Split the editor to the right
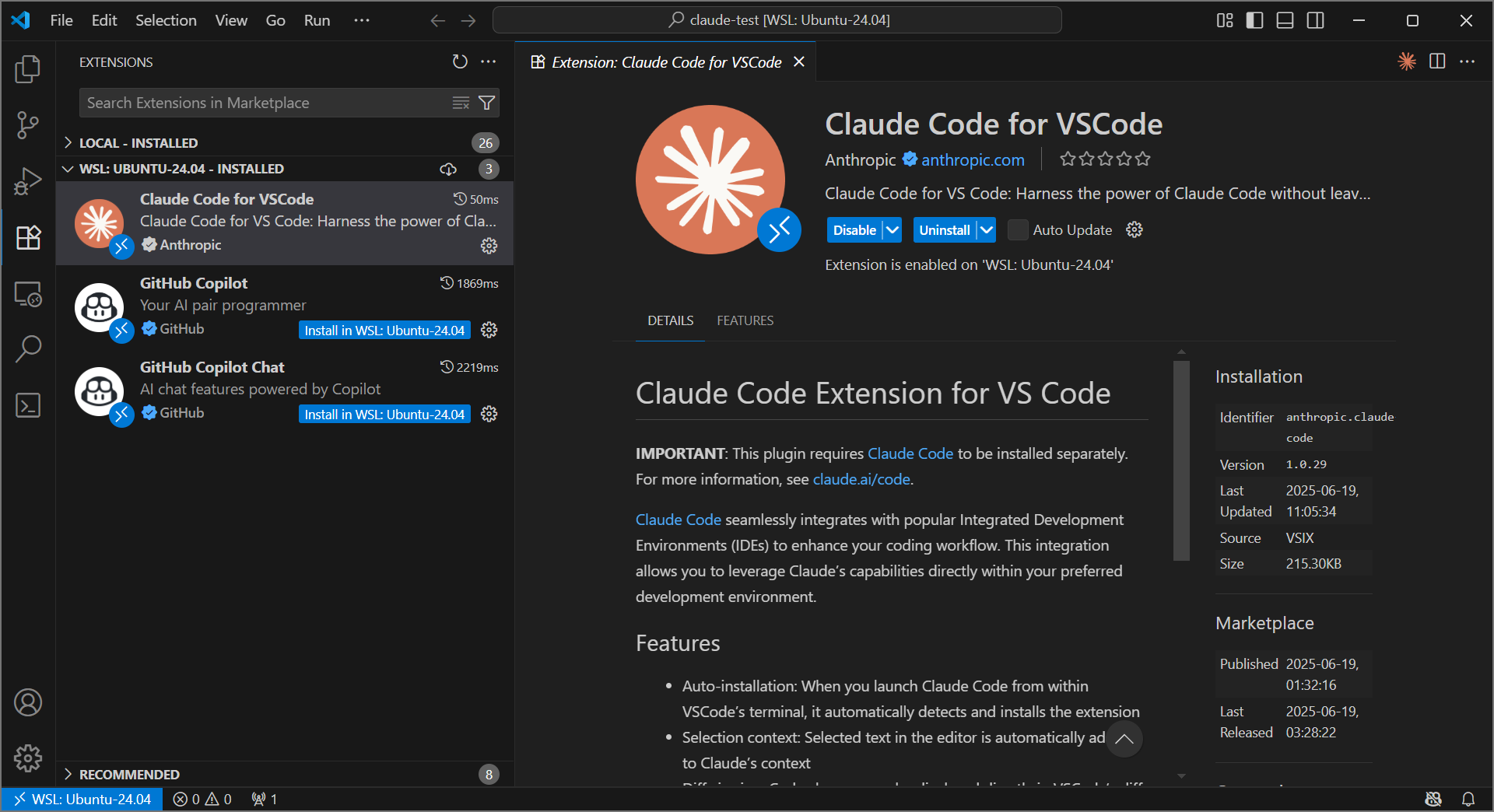 (1437, 61)
